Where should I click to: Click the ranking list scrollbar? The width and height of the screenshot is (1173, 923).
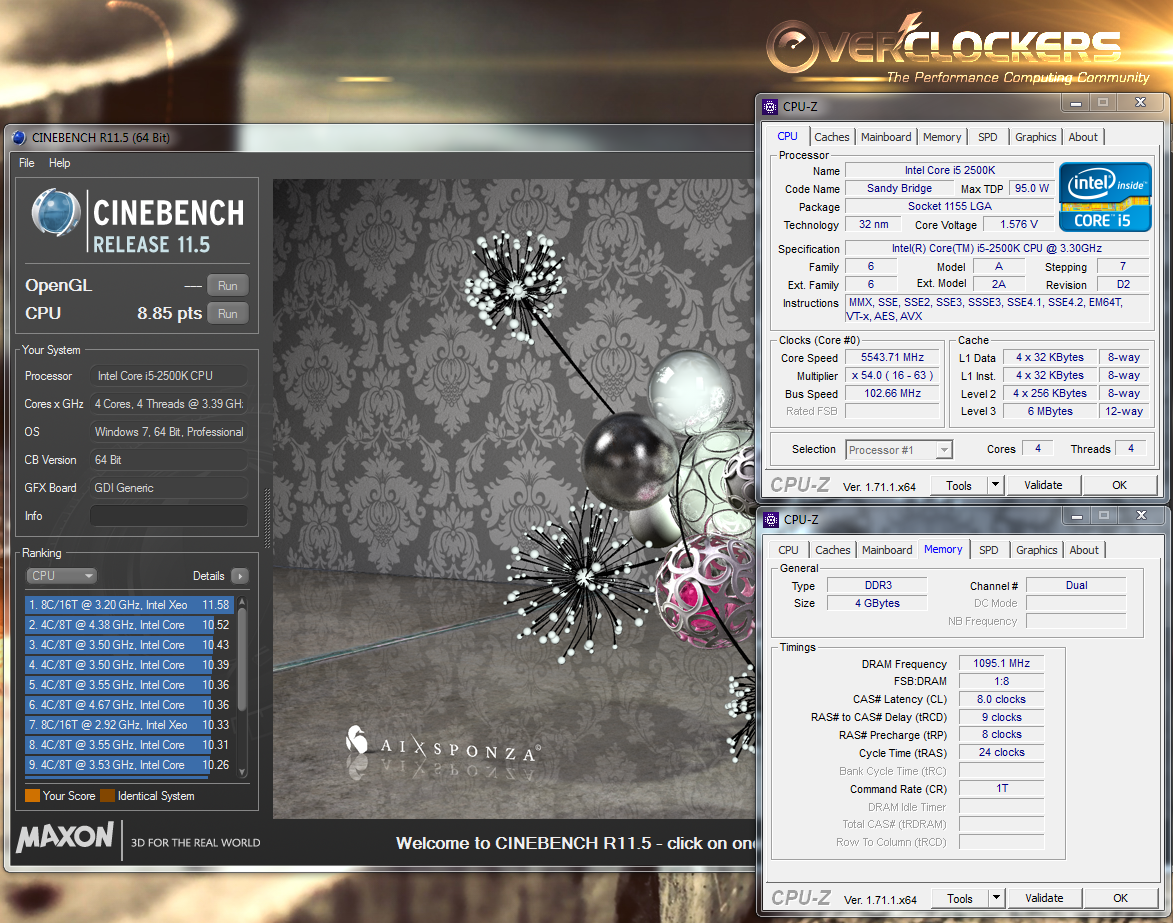click(x=242, y=658)
